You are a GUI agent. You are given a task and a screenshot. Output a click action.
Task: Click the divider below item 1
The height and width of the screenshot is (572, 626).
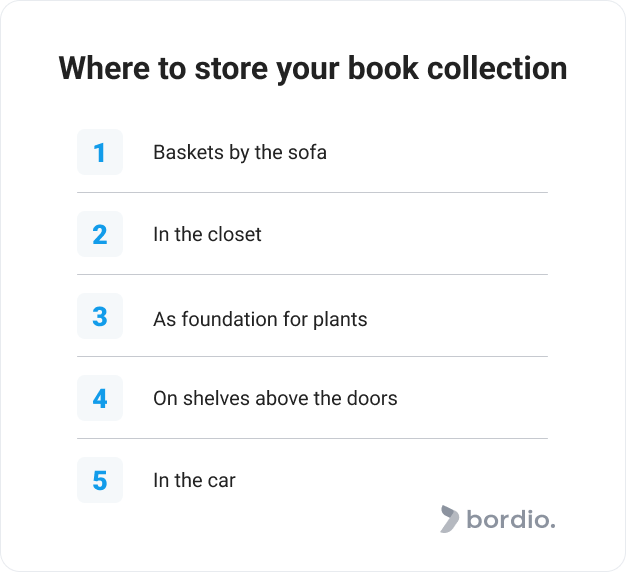click(313, 193)
